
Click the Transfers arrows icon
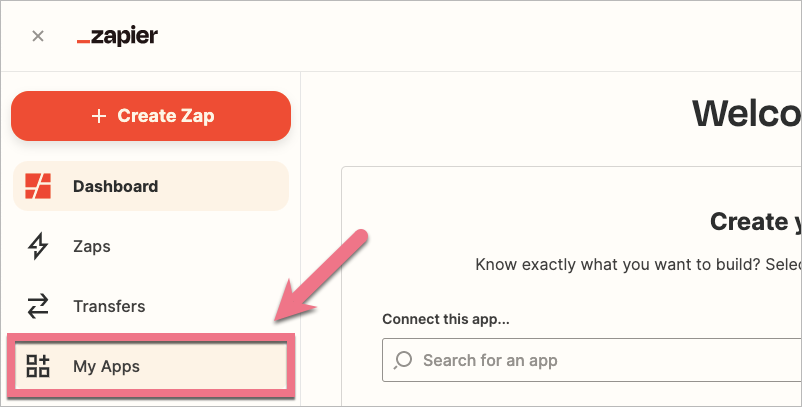(38, 306)
